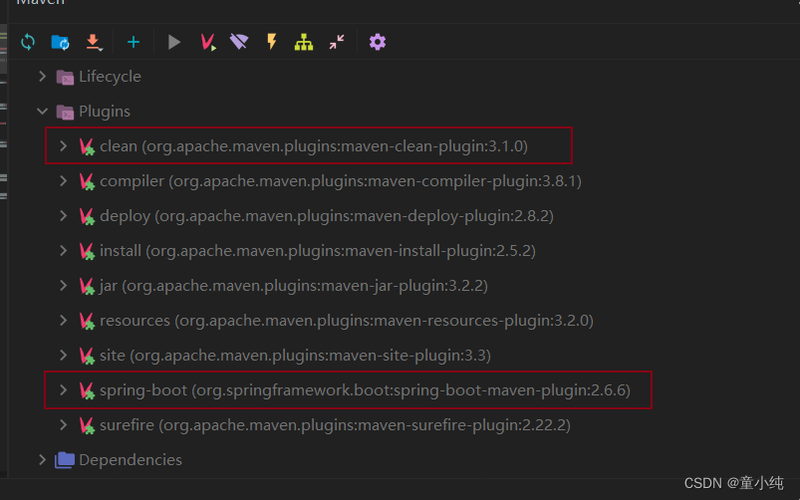Click Generate Sources and Update Folders icon
Viewport: 800px width, 500px height.
(61, 42)
